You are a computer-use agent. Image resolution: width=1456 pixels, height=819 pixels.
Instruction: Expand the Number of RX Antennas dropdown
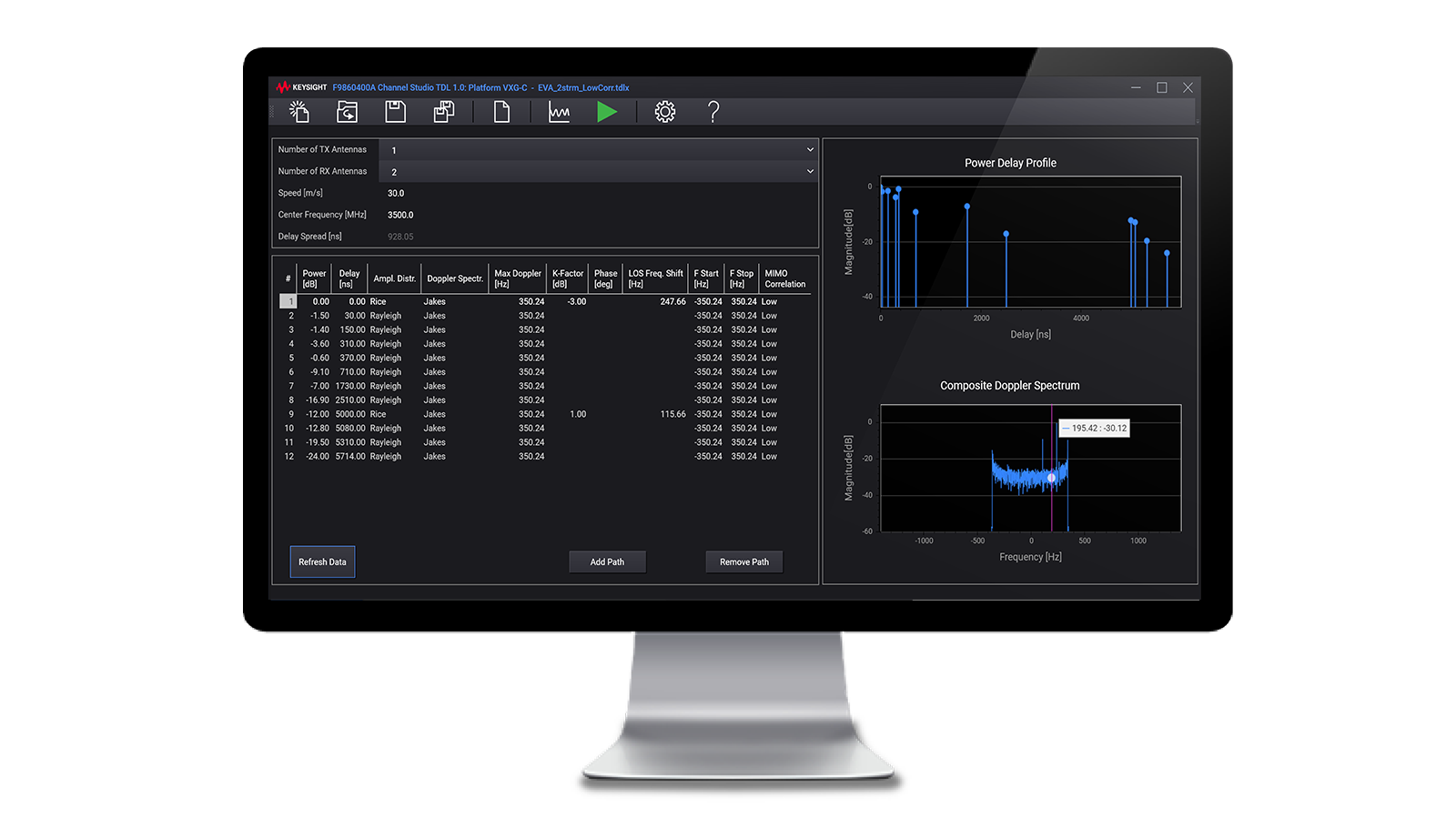click(809, 172)
